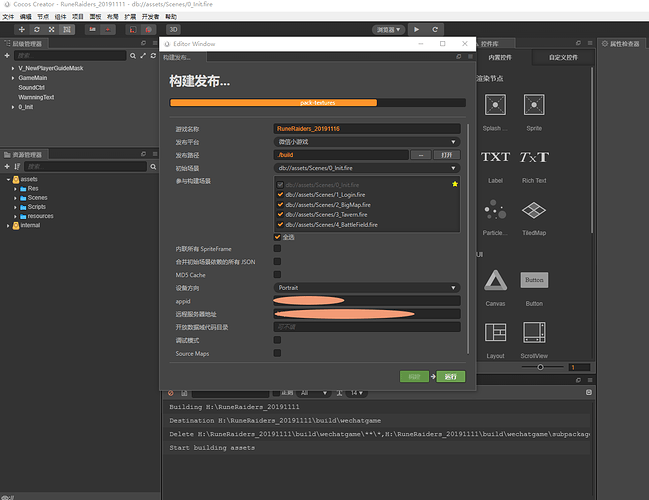The height and width of the screenshot is (500, 649).
Task: Toggle the 全选 select-all checkbox
Action: coord(277,237)
